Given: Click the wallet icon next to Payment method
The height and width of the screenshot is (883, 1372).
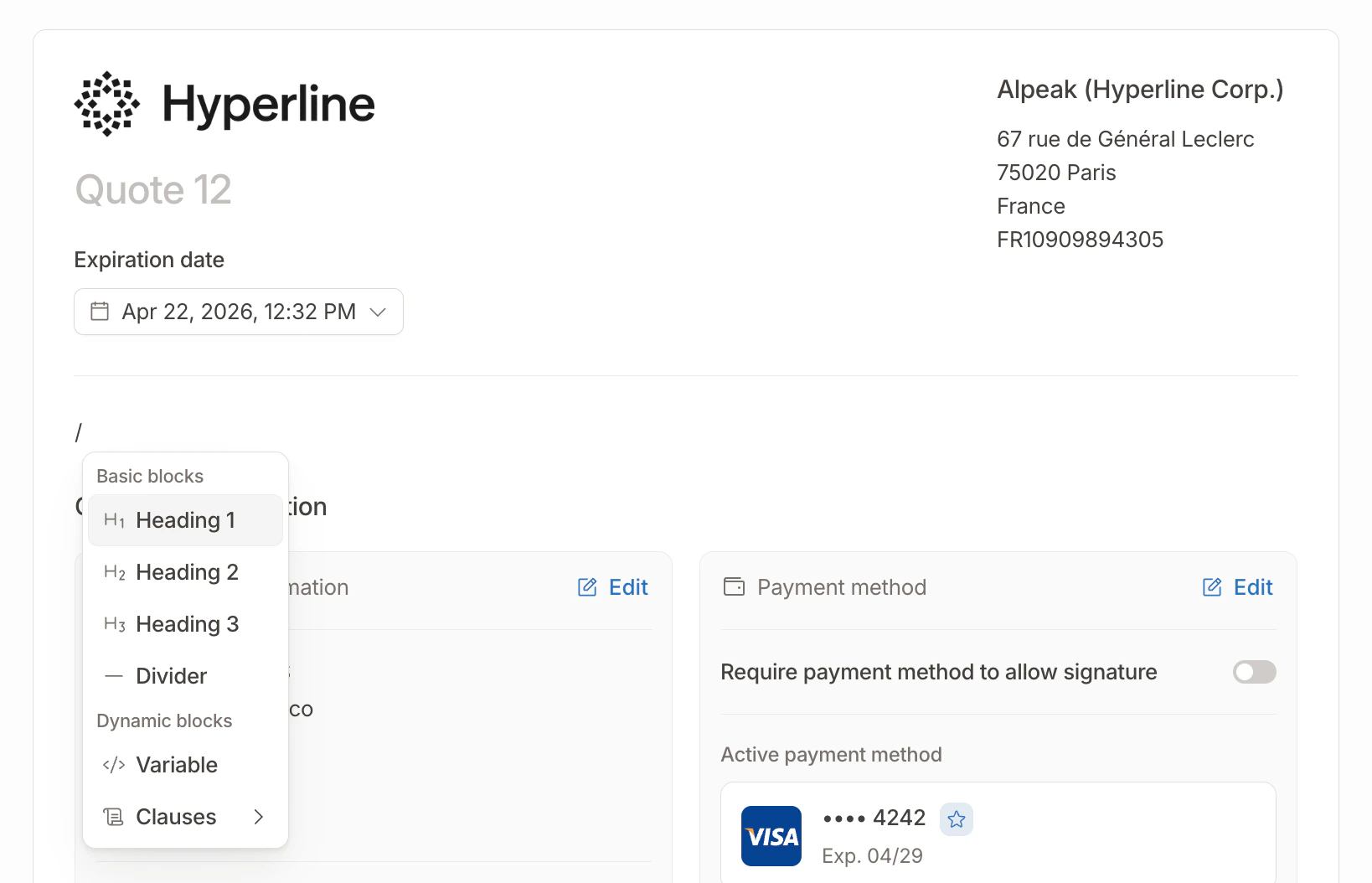Looking at the screenshot, I should click(x=734, y=586).
